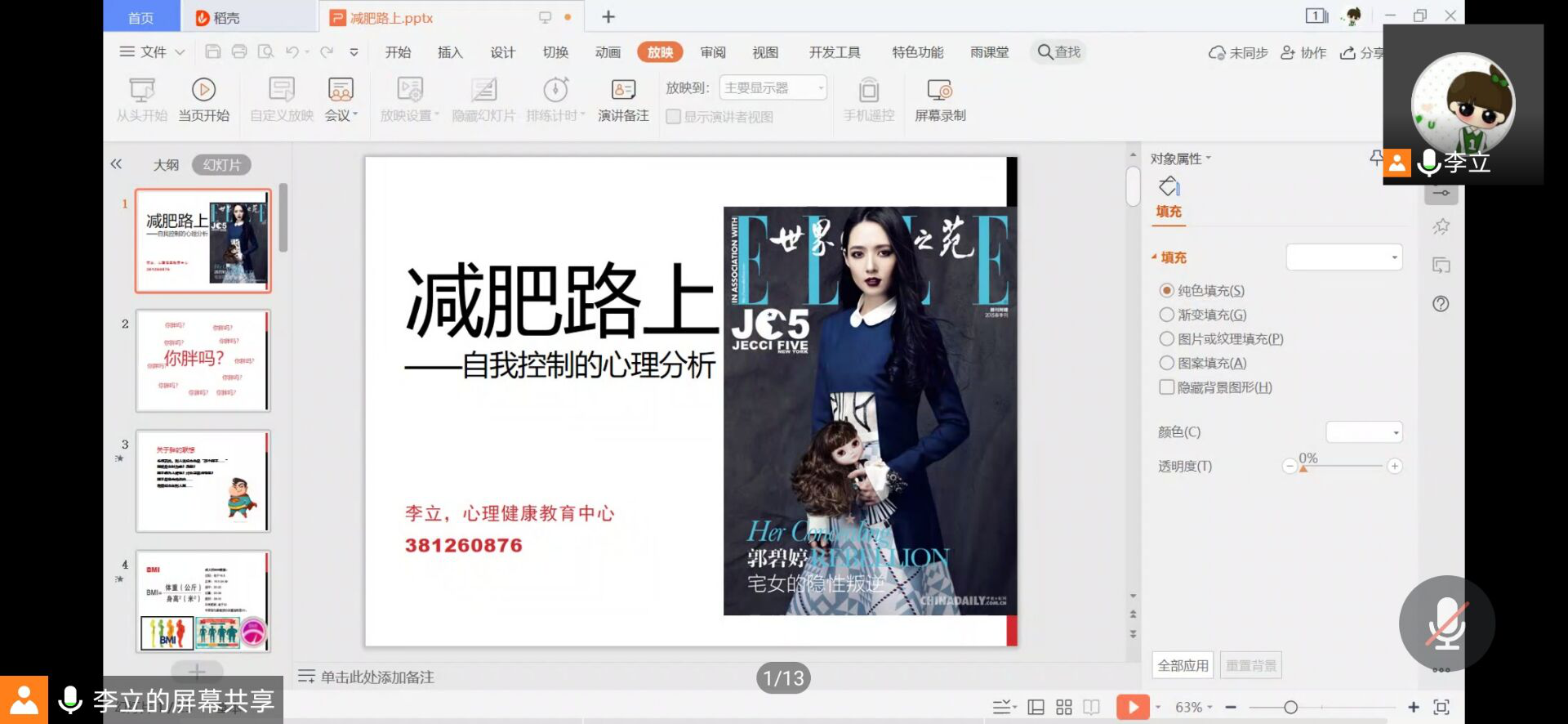1568x724 pixels.
Task: Open collaboration (协作) option
Action: [x=1303, y=52]
